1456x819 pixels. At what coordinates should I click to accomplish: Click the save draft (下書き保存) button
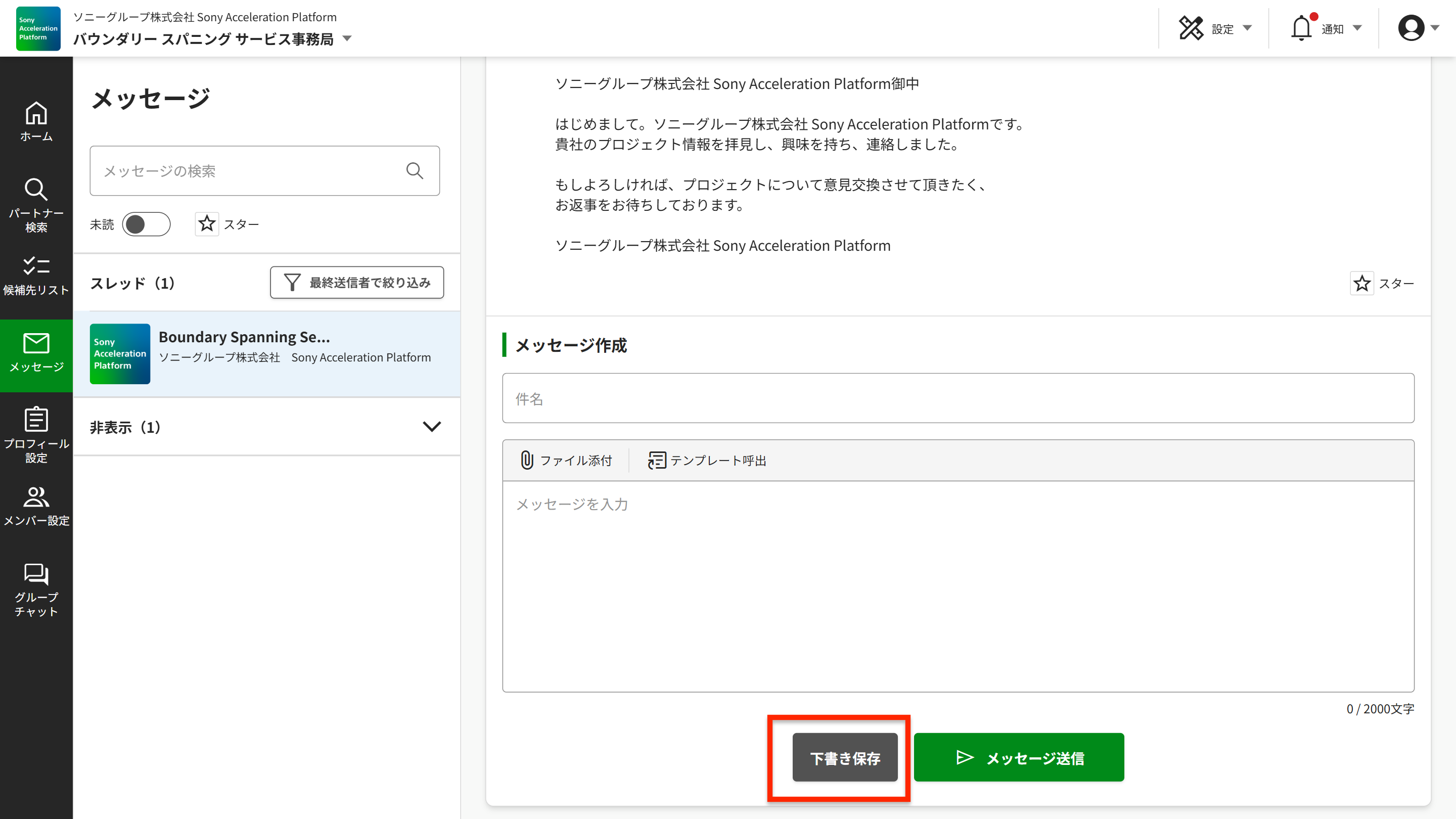pos(844,757)
